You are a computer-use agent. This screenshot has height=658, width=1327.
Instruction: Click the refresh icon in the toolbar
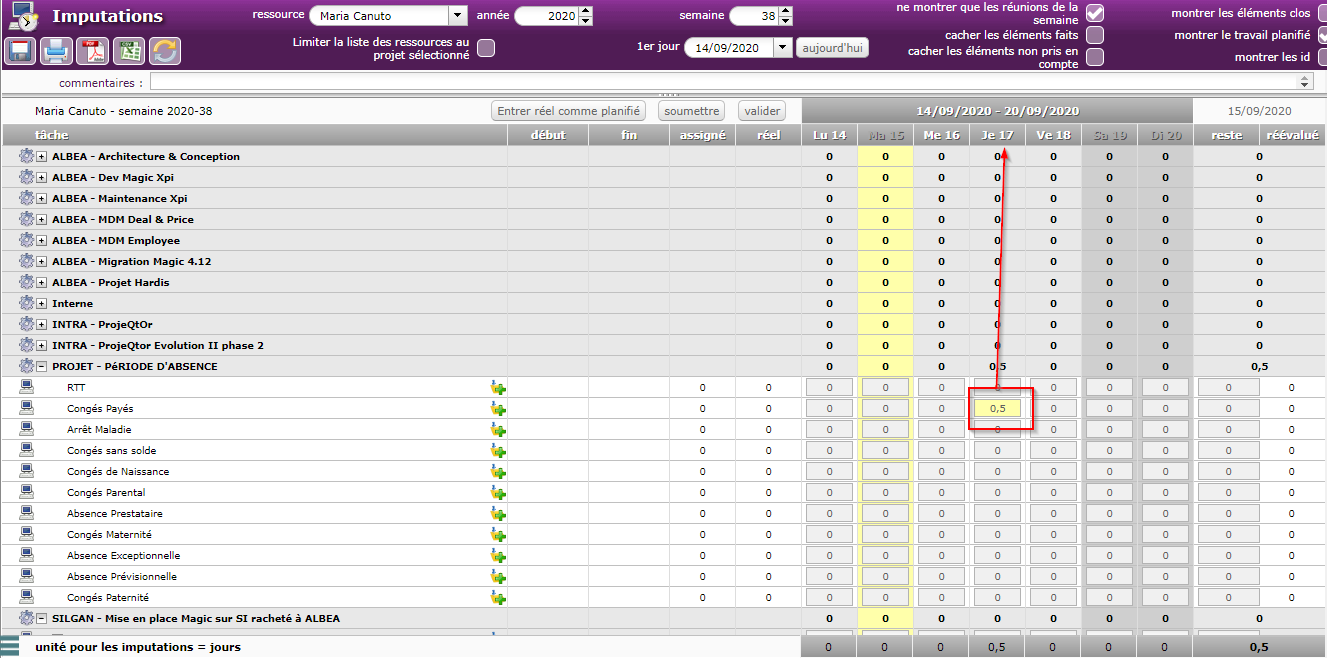pos(165,50)
